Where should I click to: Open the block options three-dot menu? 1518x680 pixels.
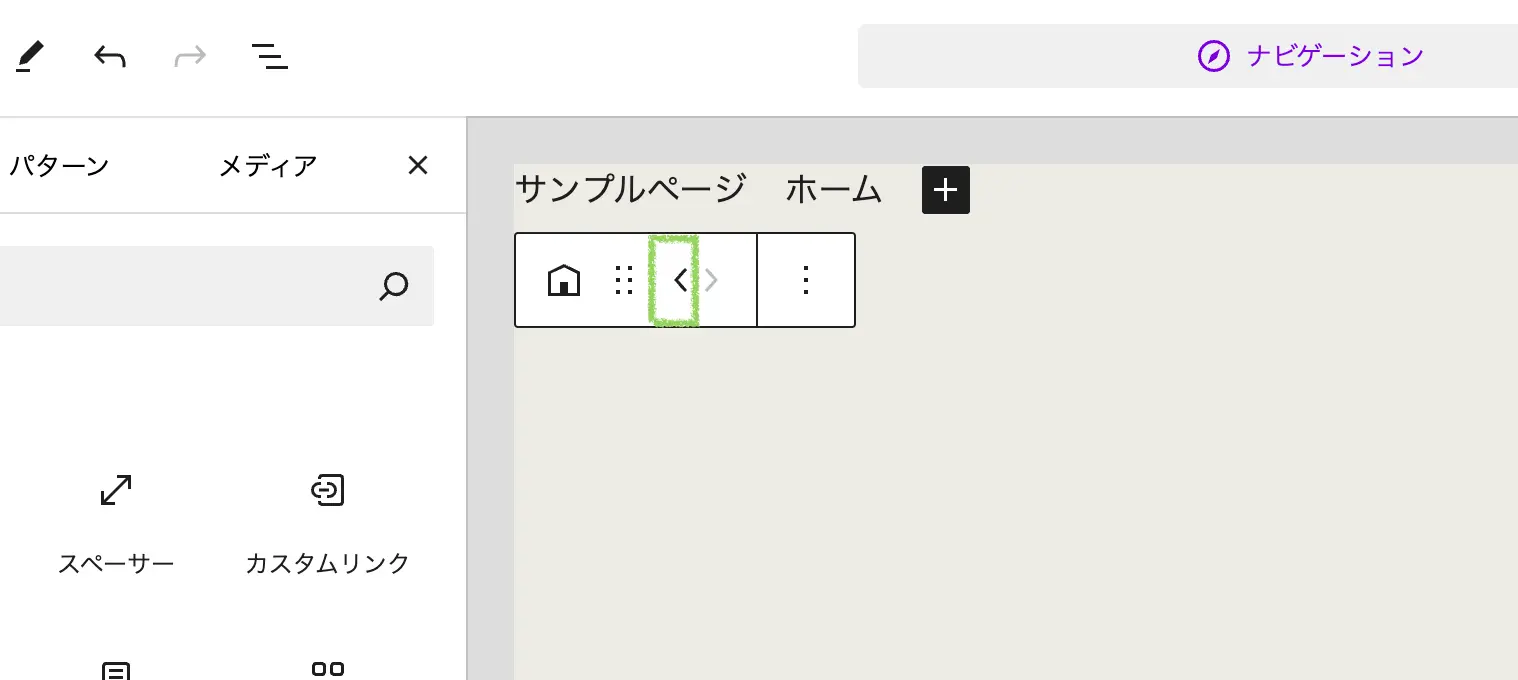click(x=806, y=281)
